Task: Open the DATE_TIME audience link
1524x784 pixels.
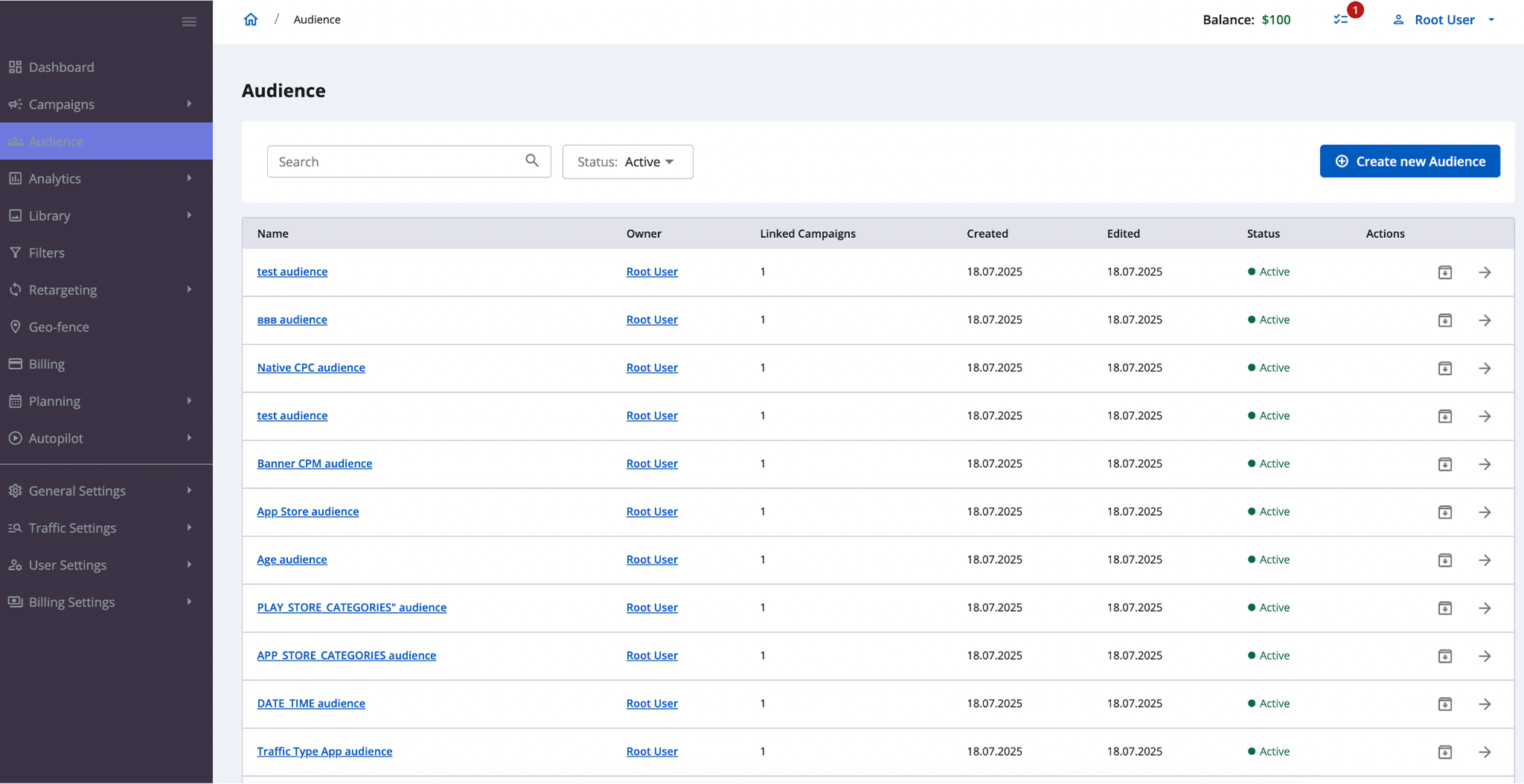Action: tap(311, 704)
